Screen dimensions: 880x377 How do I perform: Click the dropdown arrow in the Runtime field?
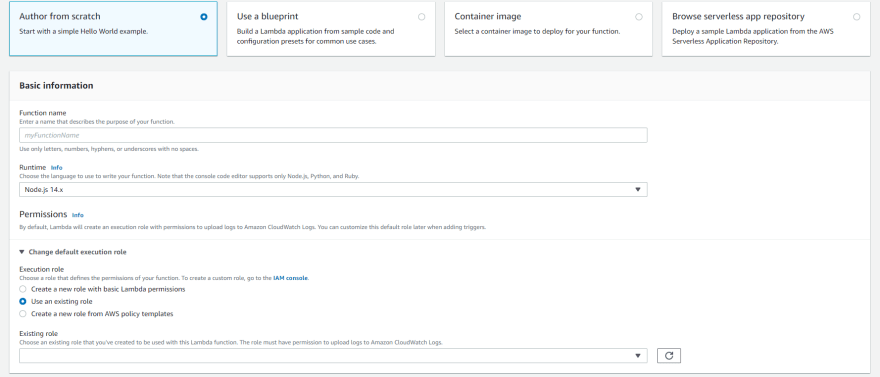(638, 190)
